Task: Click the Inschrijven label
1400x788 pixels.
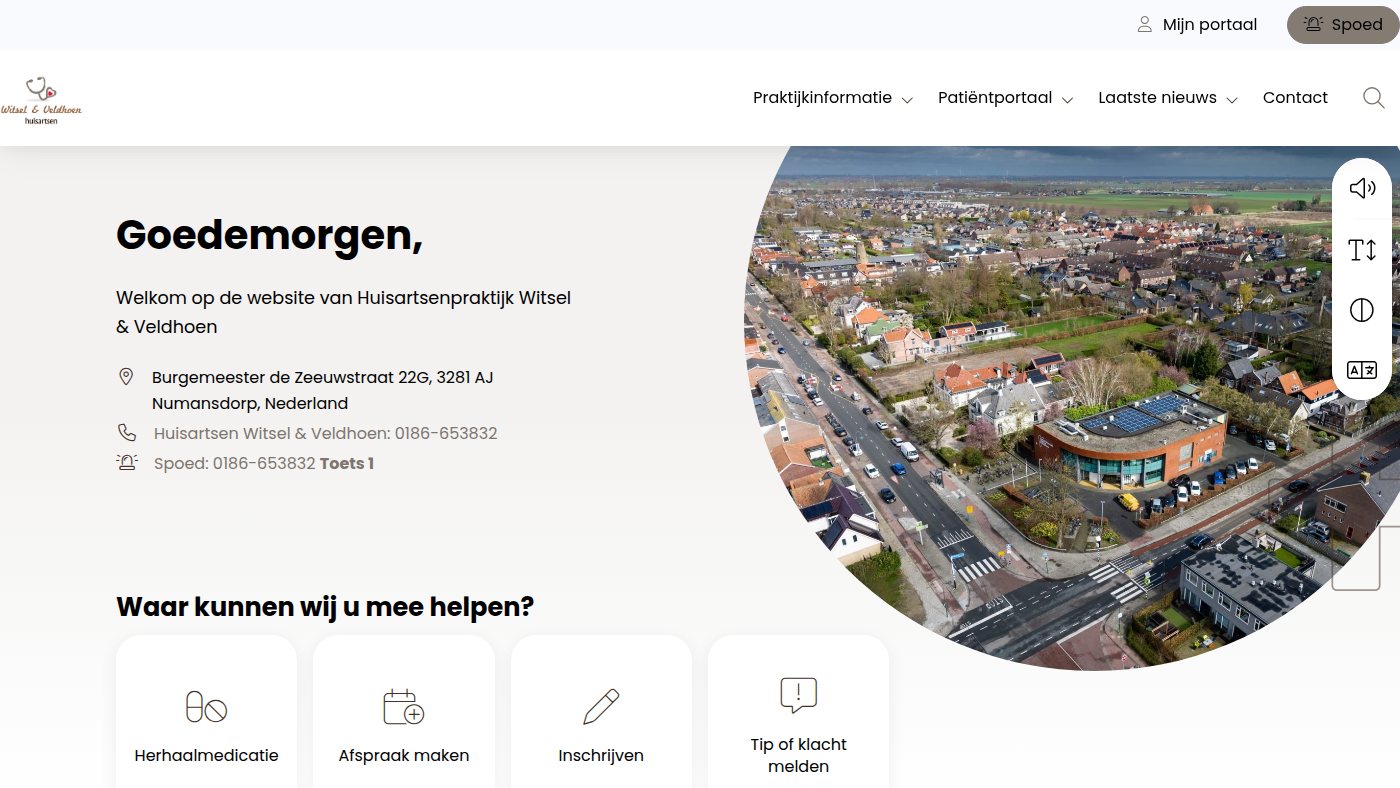Action: click(x=601, y=756)
